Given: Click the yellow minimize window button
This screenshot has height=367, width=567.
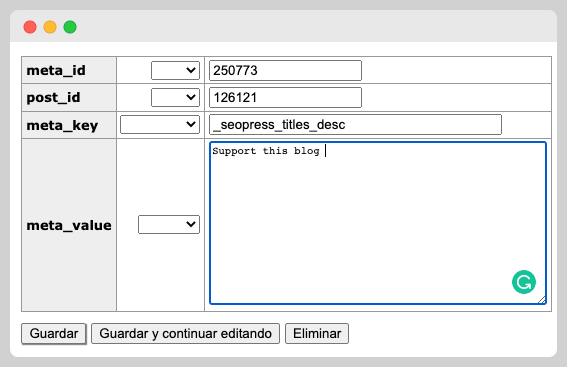Looking at the screenshot, I should (50, 27).
